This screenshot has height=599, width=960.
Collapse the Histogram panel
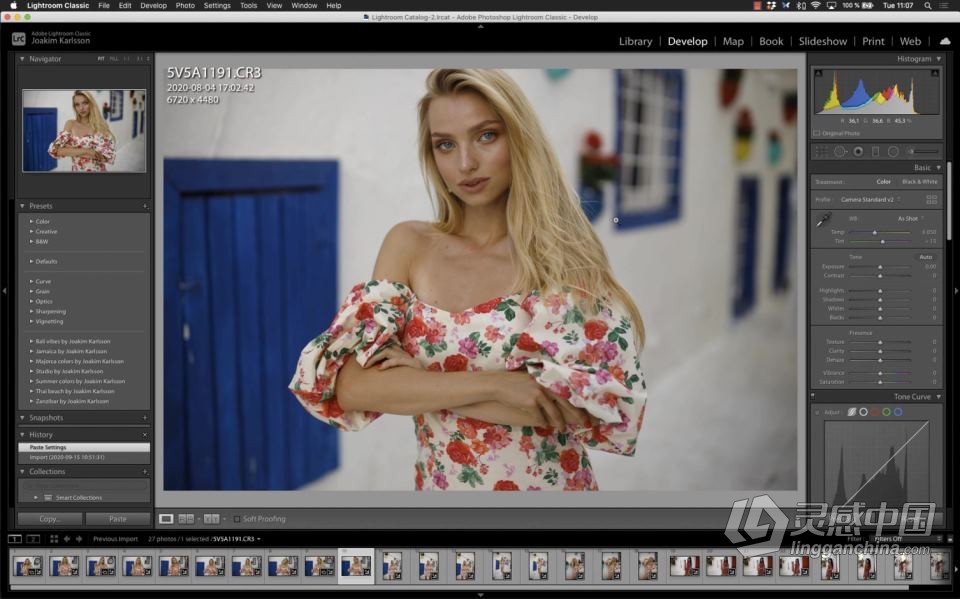point(939,59)
